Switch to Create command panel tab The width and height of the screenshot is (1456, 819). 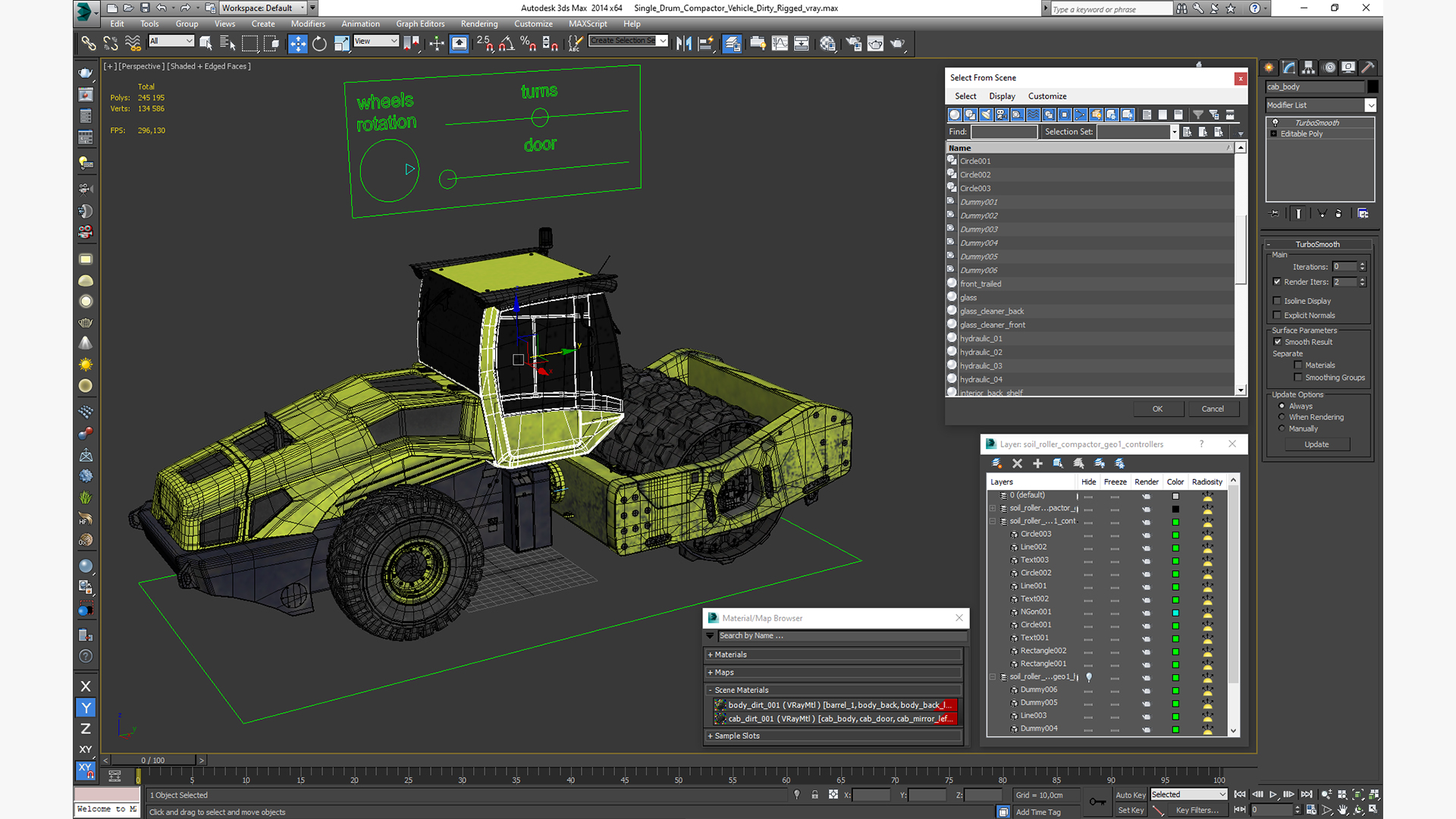click(1269, 67)
